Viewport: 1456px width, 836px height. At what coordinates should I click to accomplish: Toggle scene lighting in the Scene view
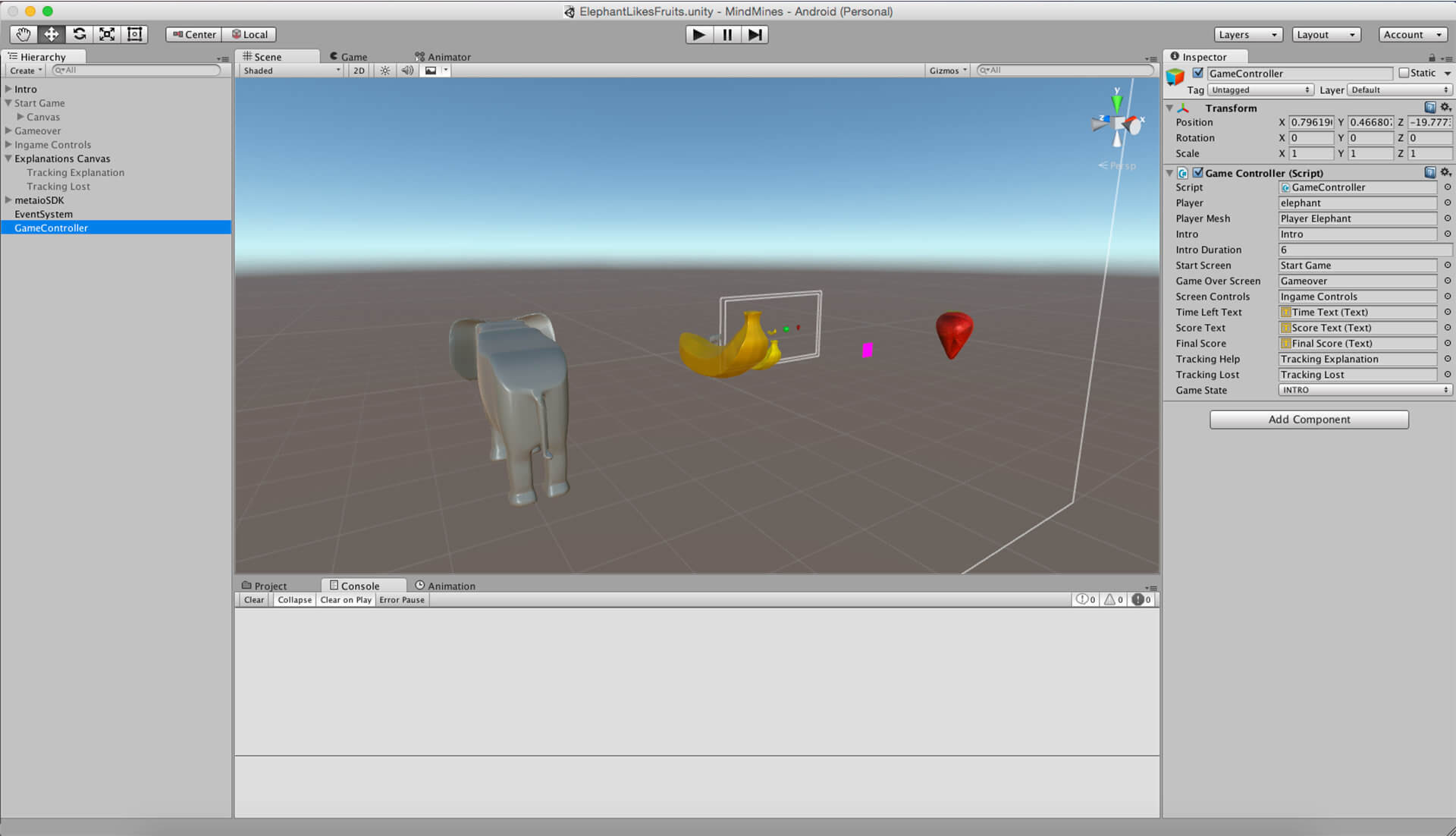[384, 70]
